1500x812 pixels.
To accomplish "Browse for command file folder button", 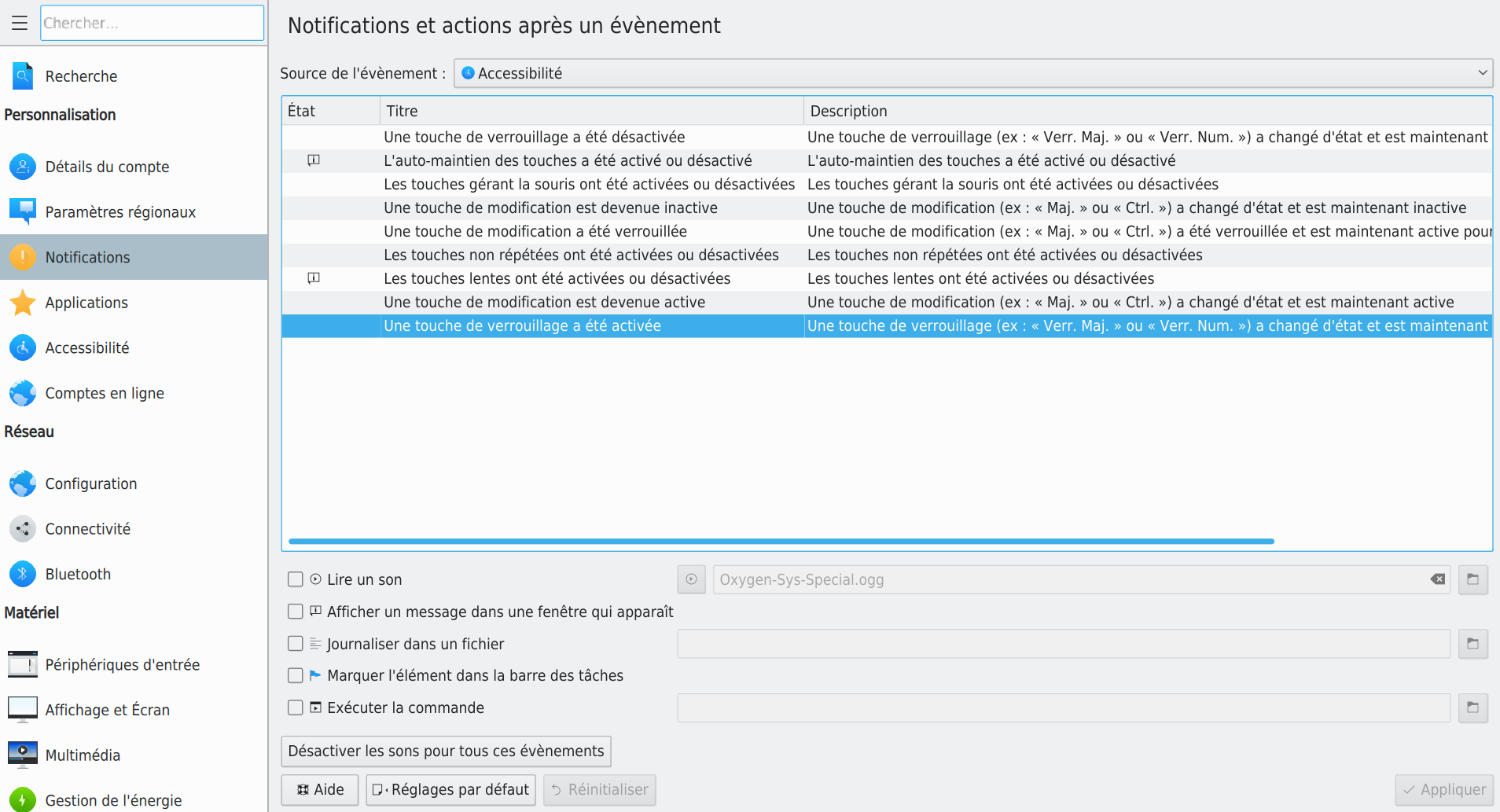I will tap(1472, 707).
